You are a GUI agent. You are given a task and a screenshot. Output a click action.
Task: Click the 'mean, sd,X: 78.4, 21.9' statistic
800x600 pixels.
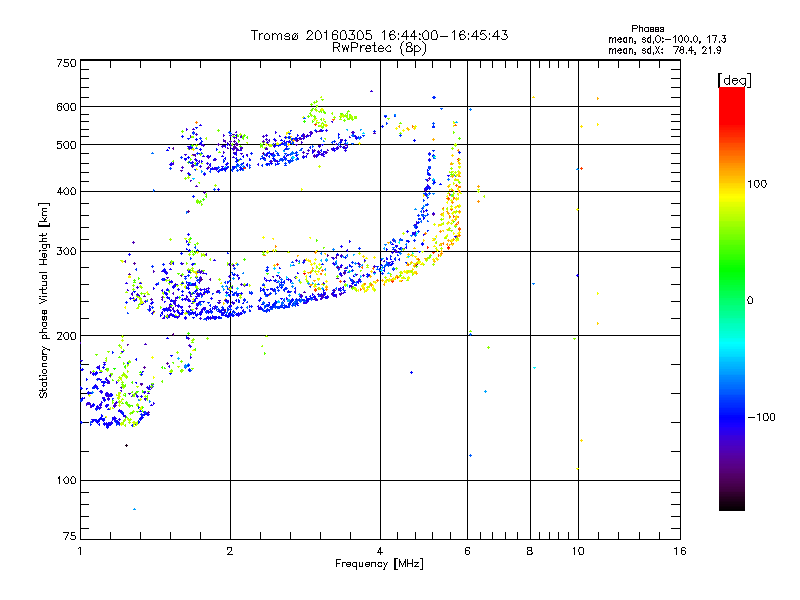click(664, 50)
